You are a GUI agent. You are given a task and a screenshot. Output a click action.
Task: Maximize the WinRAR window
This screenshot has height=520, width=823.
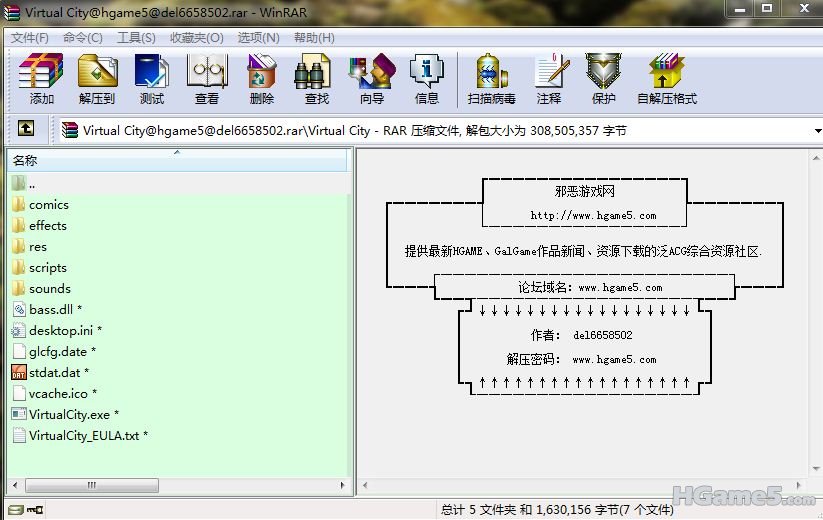click(767, 8)
